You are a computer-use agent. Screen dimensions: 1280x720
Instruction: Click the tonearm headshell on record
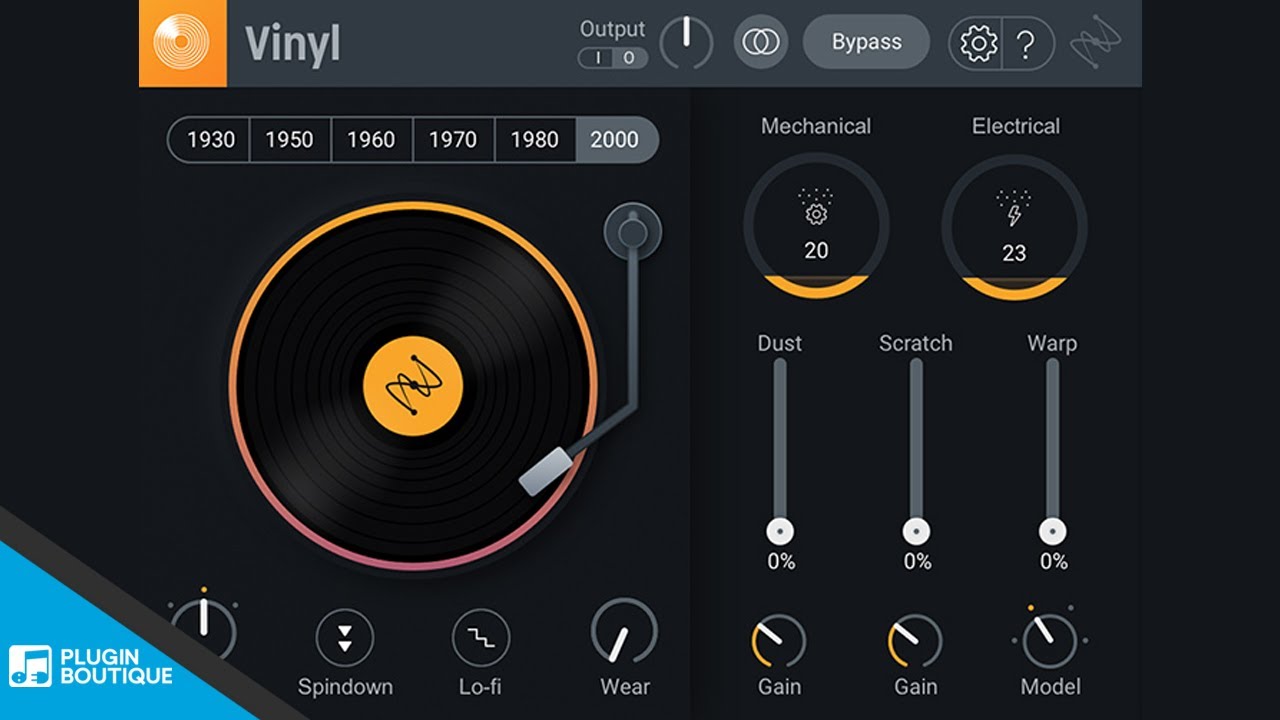click(546, 471)
